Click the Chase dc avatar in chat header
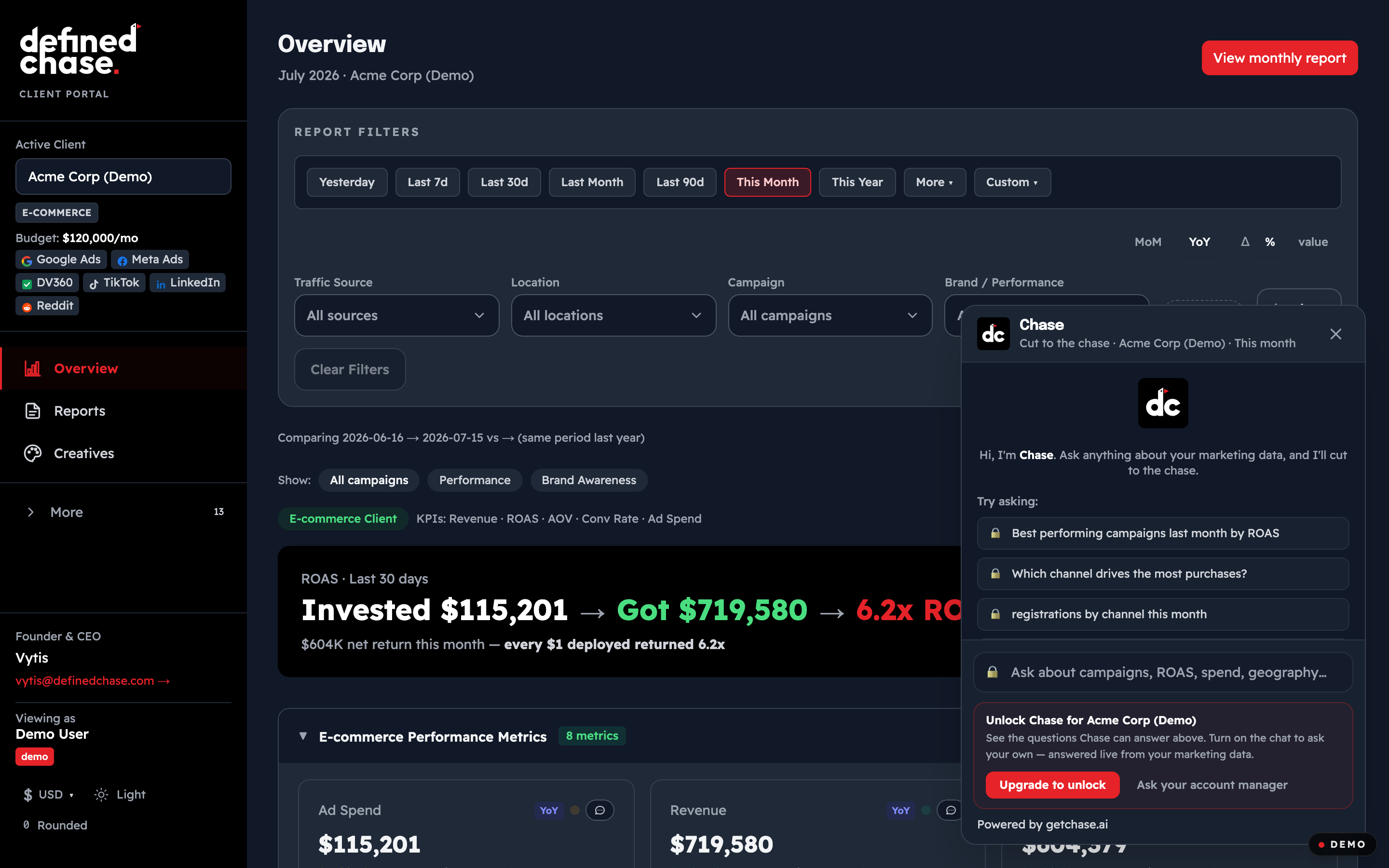The width and height of the screenshot is (1389, 868). [994, 334]
